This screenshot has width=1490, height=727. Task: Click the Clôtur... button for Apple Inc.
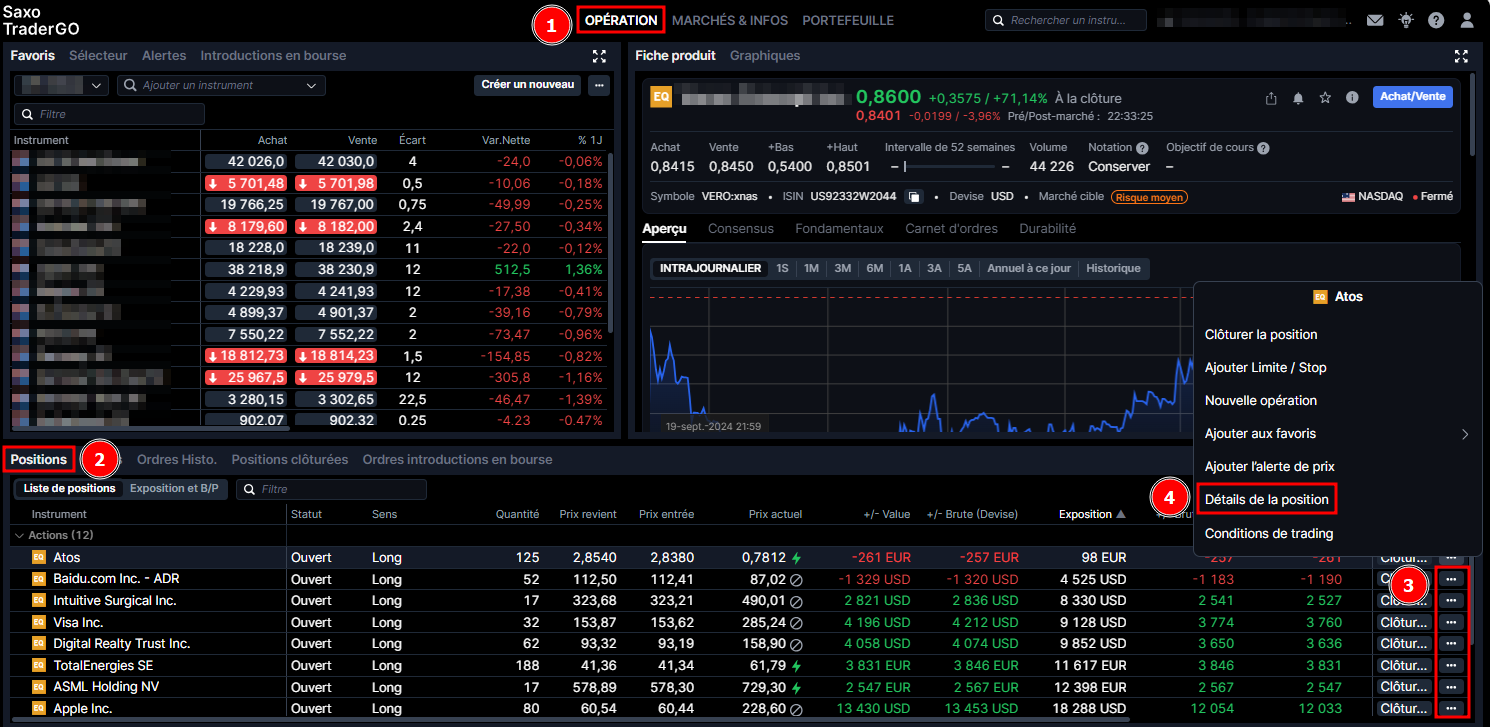1404,708
